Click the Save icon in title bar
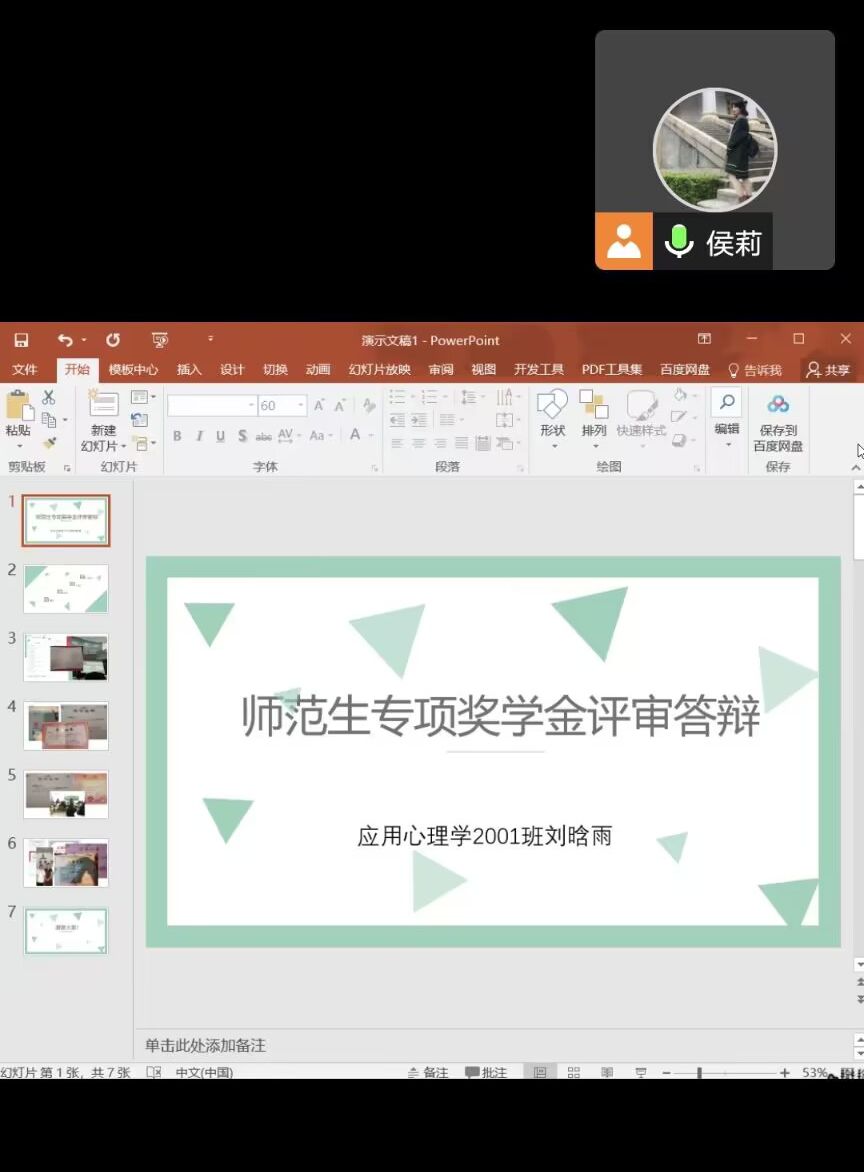The height and width of the screenshot is (1172, 864). tap(21, 340)
